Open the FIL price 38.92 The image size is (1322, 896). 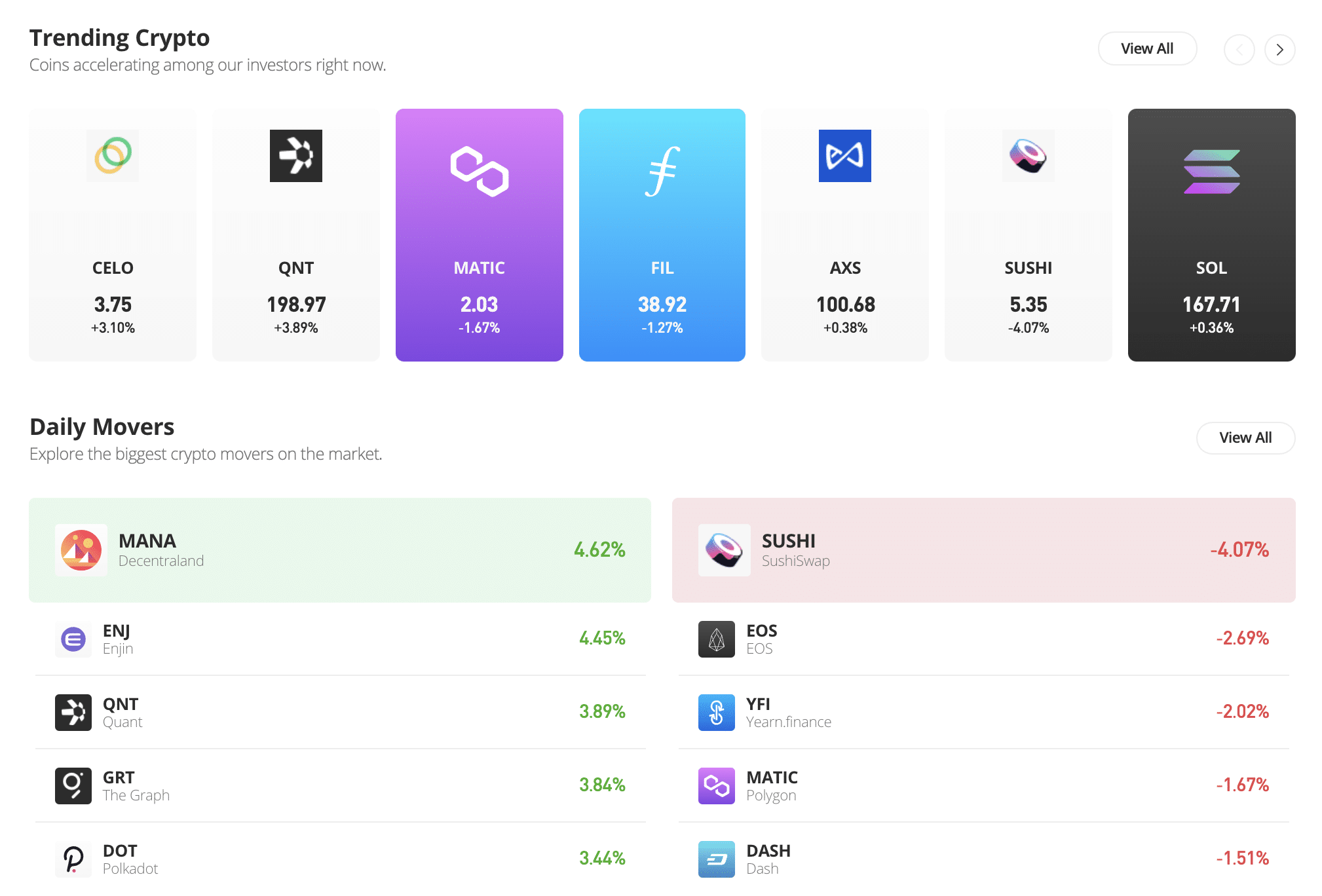(662, 305)
